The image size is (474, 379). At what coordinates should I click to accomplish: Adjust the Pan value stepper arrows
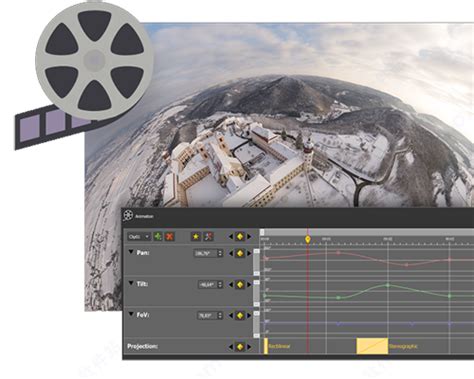(220, 253)
